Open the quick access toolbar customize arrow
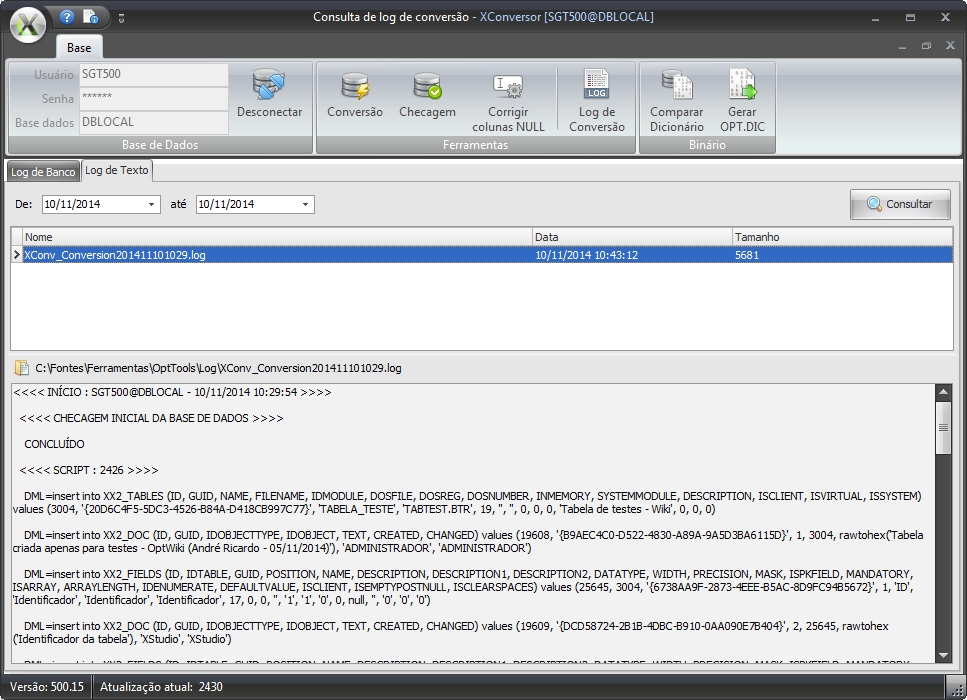This screenshot has width=967, height=700. pyautogui.click(x=120, y=18)
